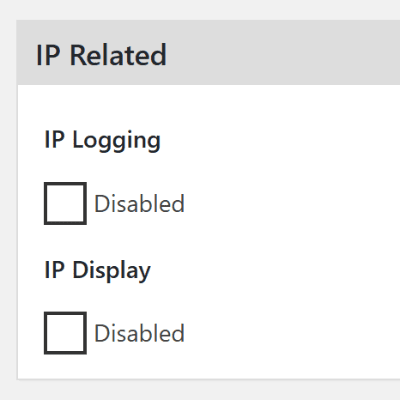This screenshot has height=400, width=400.
Task: Click the Disabled label beside IP Logging checkbox
Action: pyautogui.click(x=139, y=203)
